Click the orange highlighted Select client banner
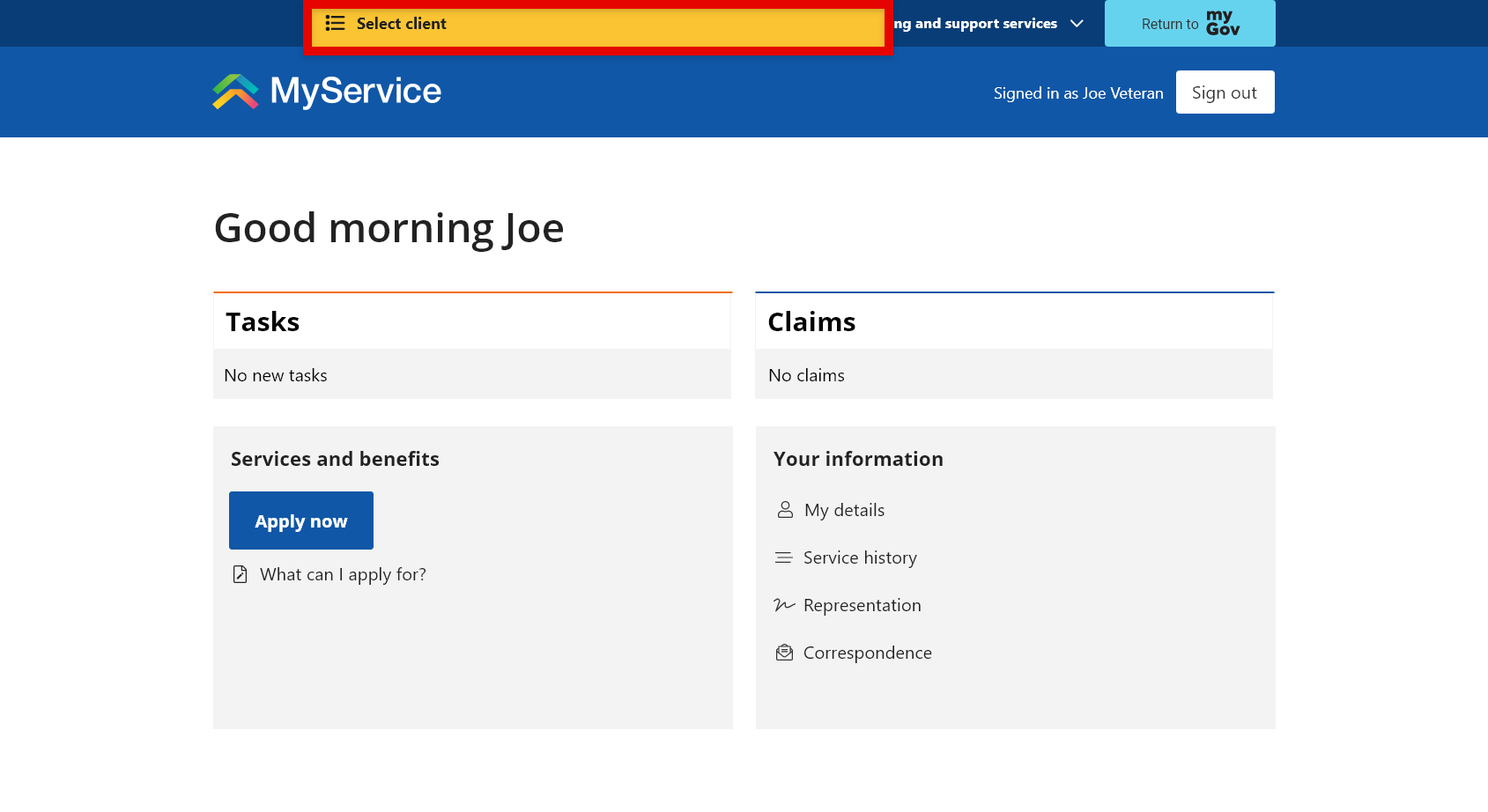Image resolution: width=1488 pixels, height=812 pixels. click(x=596, y=24)
